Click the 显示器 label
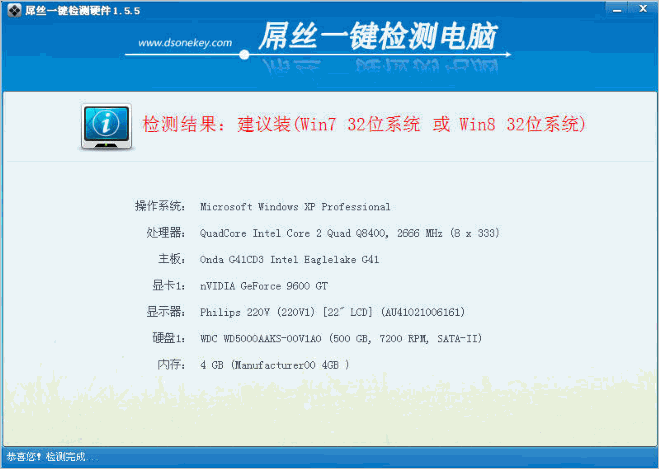 [x=166, y=312]
